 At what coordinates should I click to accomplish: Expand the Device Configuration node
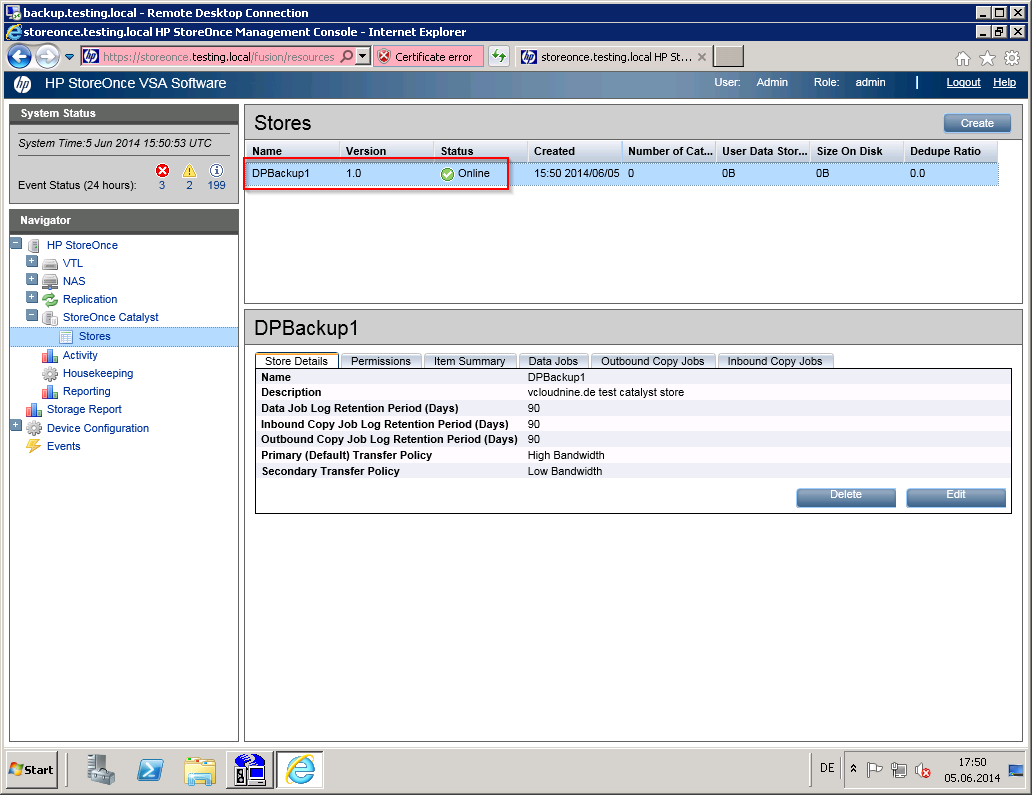[16, 426]
